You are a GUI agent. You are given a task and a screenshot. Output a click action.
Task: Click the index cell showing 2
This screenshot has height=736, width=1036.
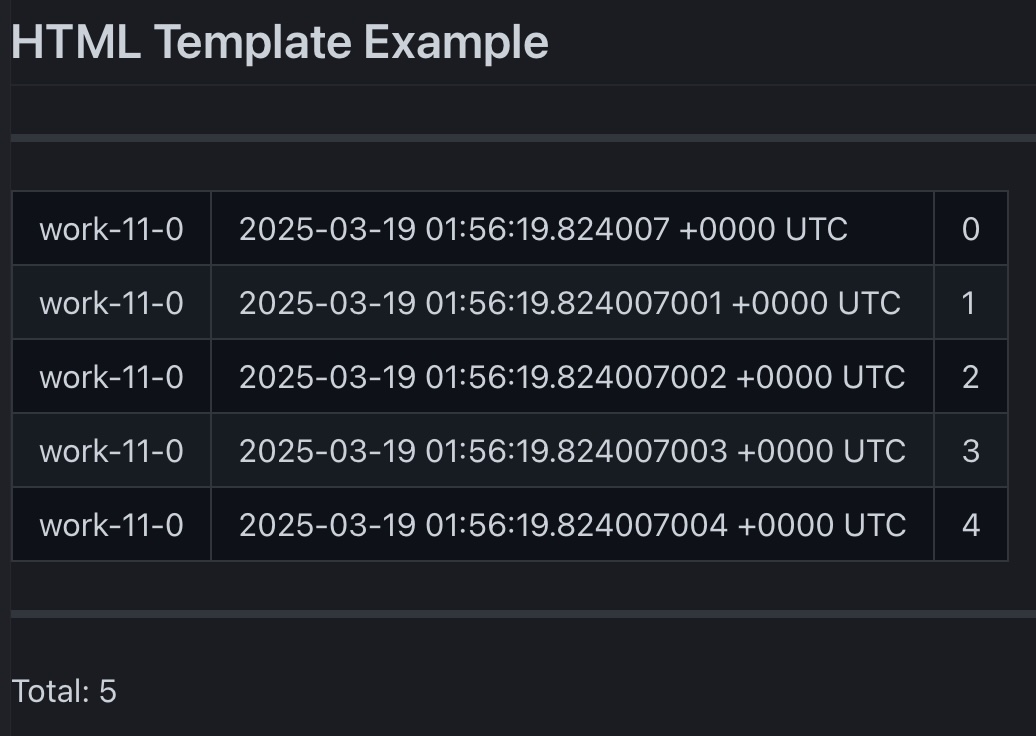click(x=970, y=377)
